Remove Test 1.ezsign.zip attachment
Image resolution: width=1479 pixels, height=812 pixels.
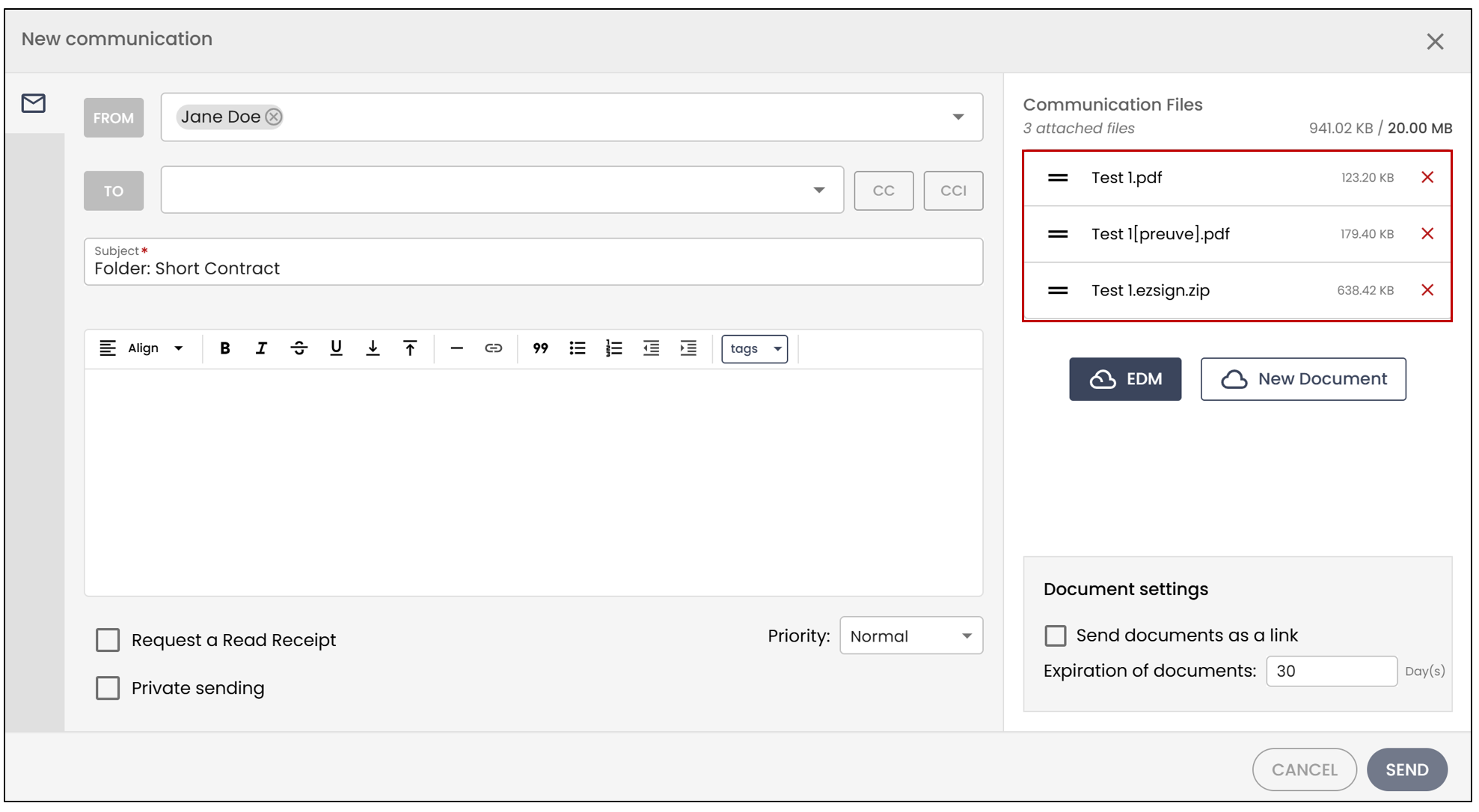pos(1427,290)
